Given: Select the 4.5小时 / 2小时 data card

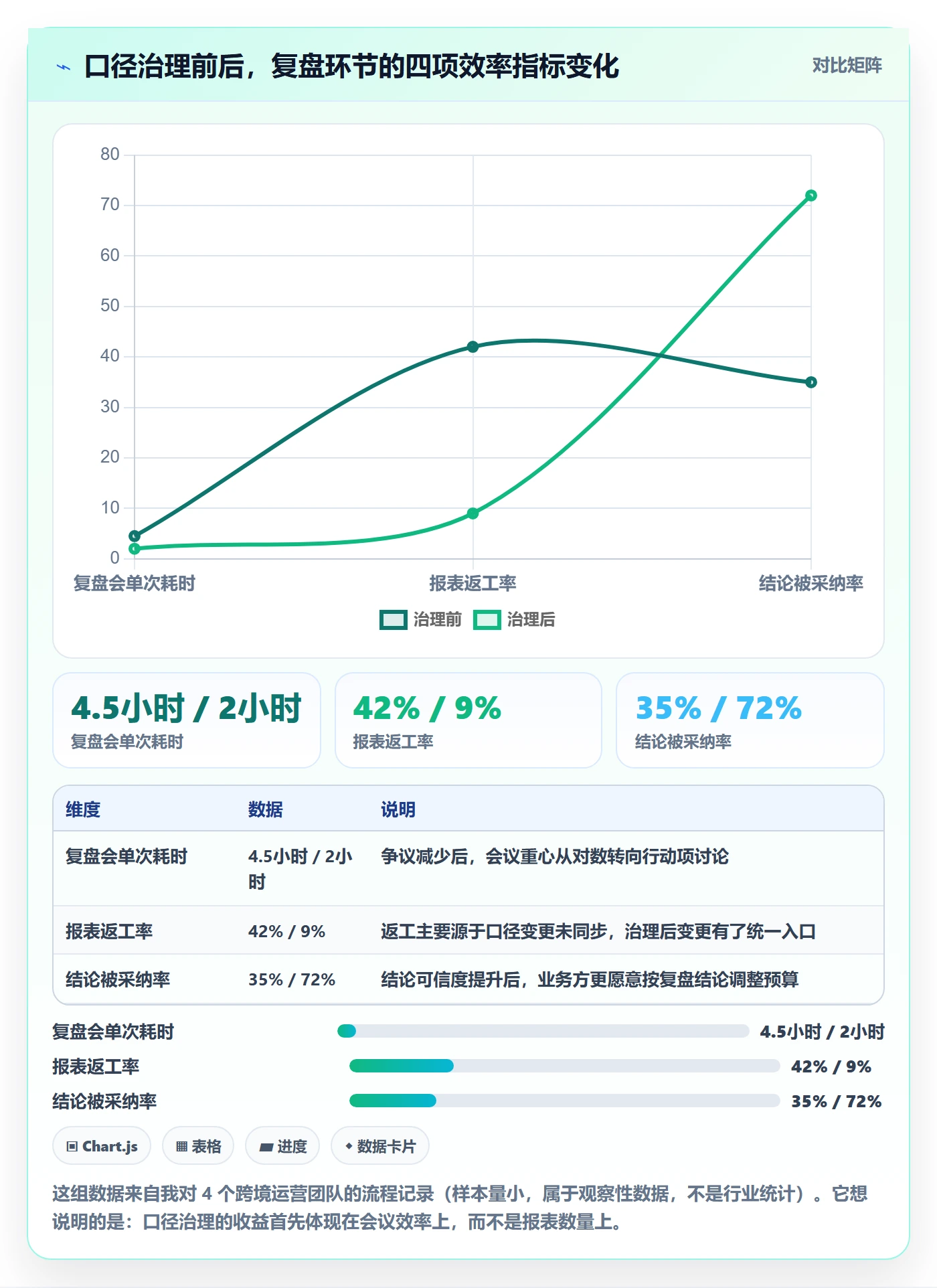Looking at the screenshot, I should pyautogui.click(x=187, y=720).
